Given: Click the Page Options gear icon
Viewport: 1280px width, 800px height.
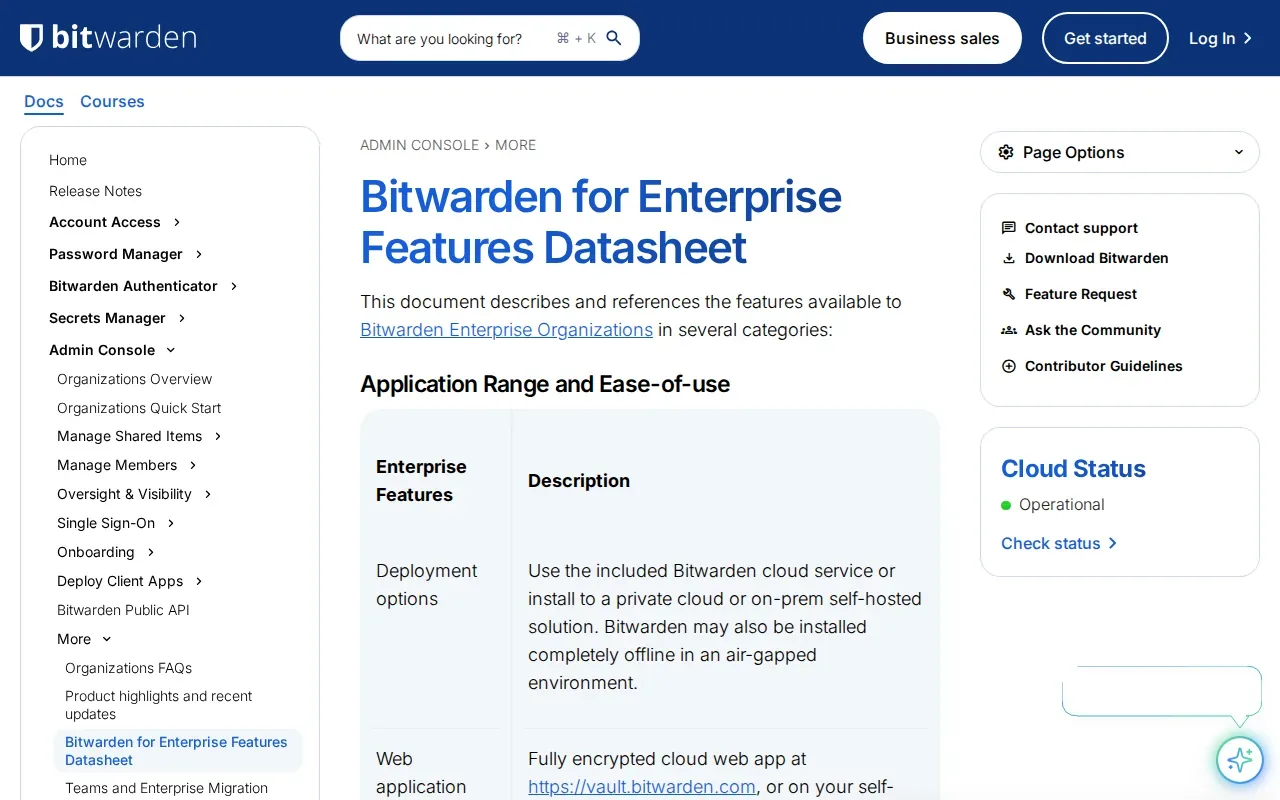Looking at the screenshot, I should point(1006,152).
